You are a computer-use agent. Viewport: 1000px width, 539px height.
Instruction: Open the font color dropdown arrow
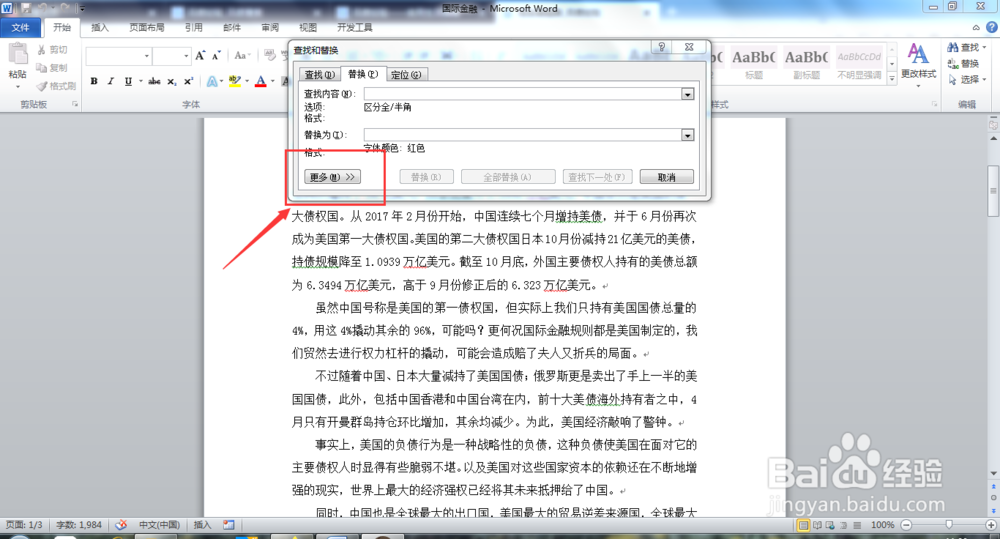tap(272, 81)
